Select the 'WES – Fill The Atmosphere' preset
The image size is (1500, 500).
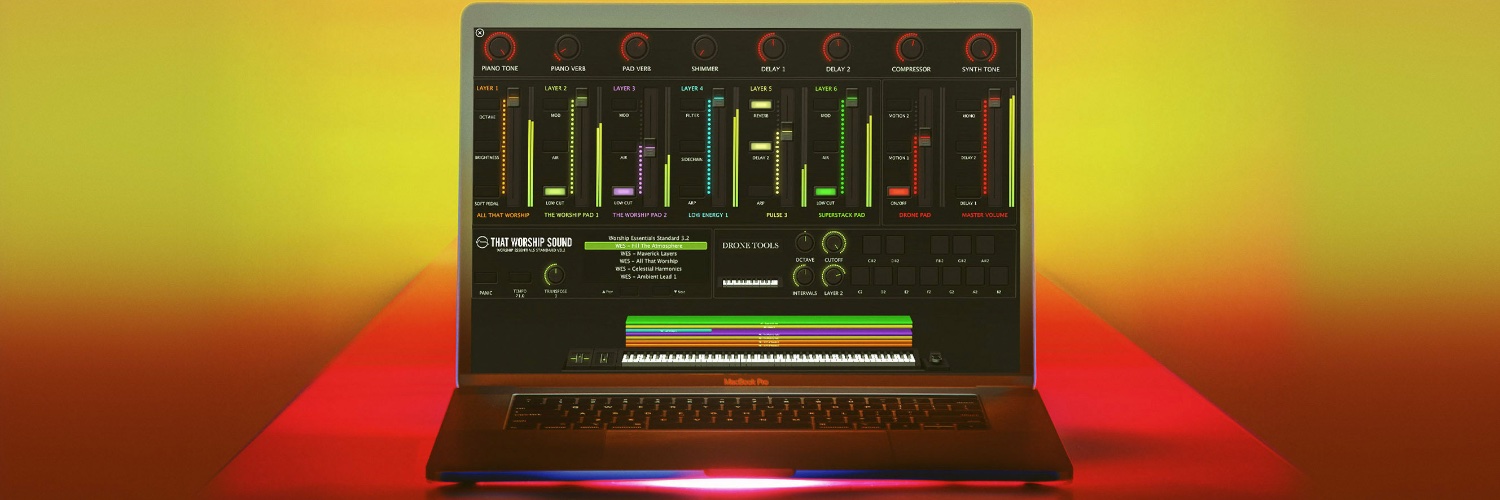click(x=646, y=246)
